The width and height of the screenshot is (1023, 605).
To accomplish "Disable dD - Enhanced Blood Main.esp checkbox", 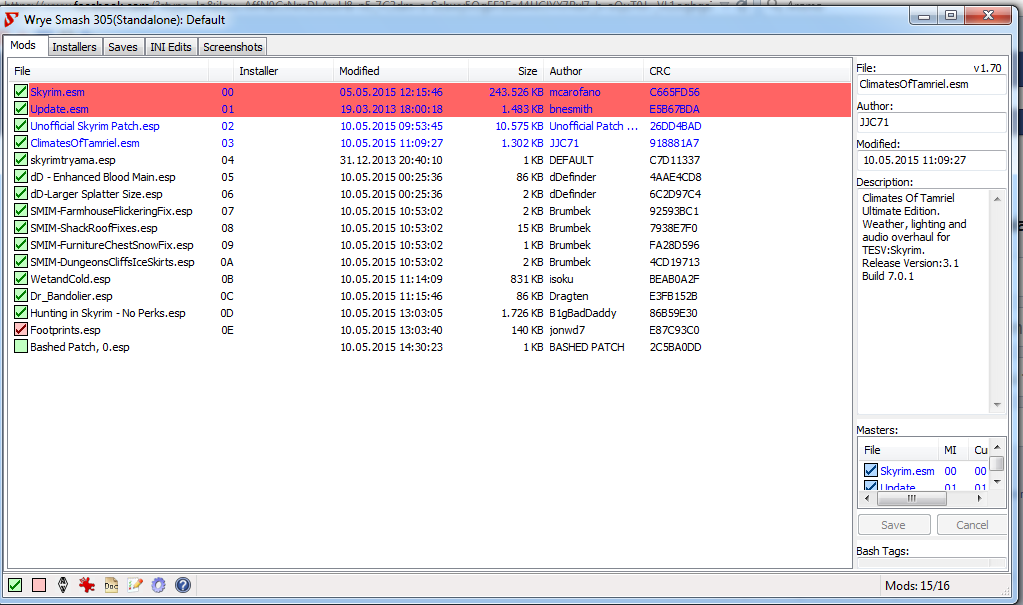I will (21, 176).
